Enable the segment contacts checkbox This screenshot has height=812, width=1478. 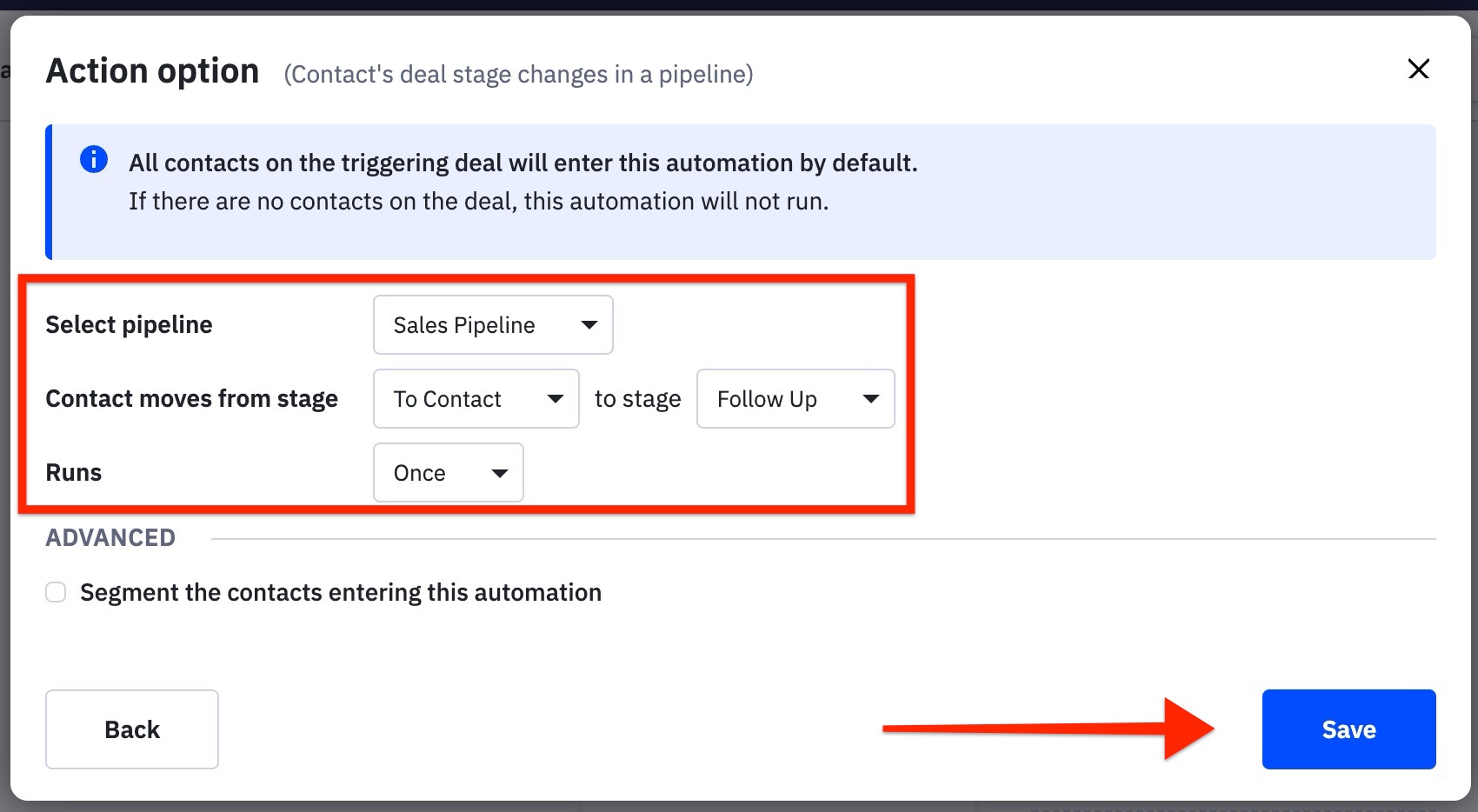(57, 593)
